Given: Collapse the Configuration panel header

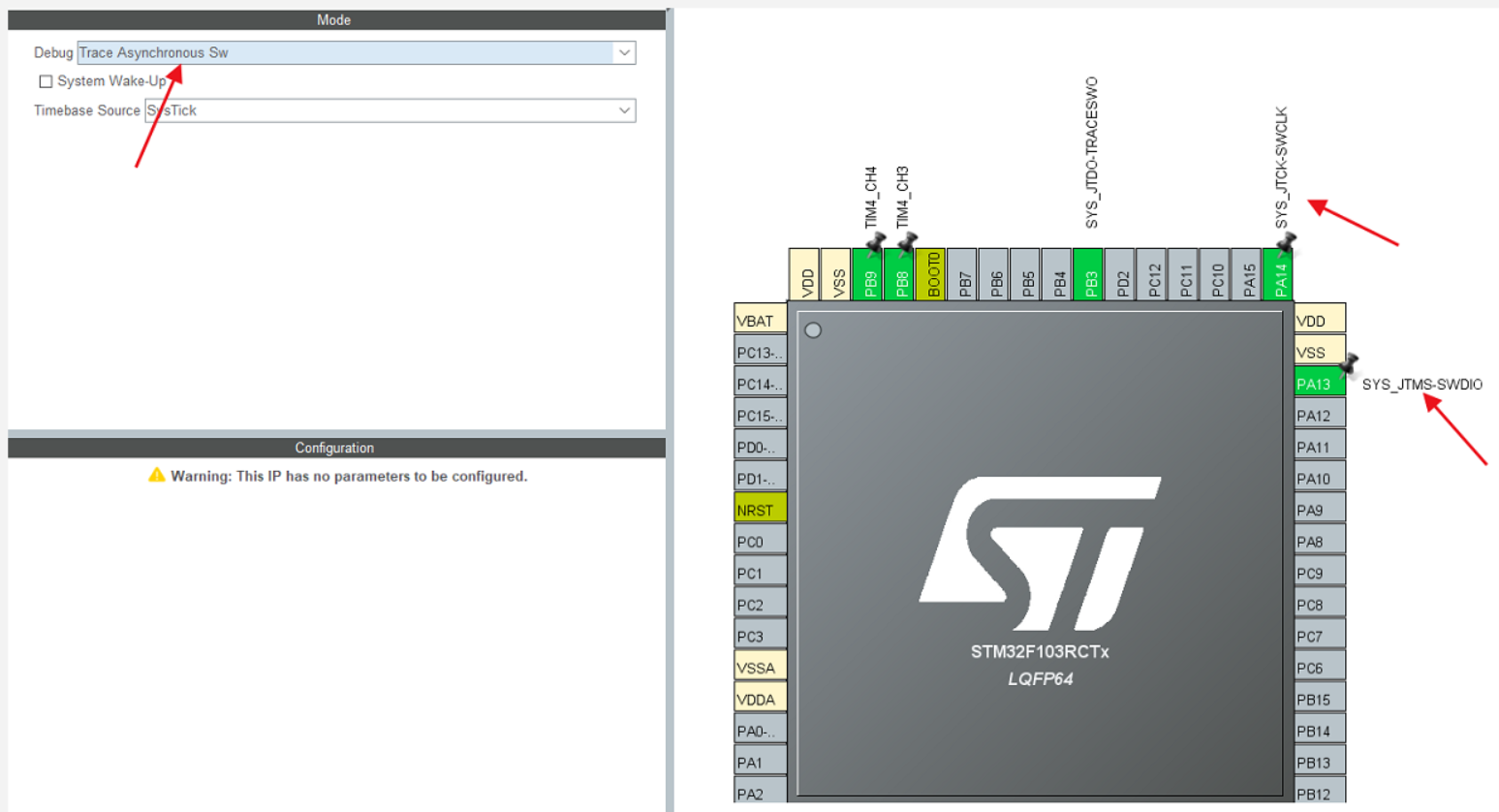Looking at the screenshot, I should 333,448.
